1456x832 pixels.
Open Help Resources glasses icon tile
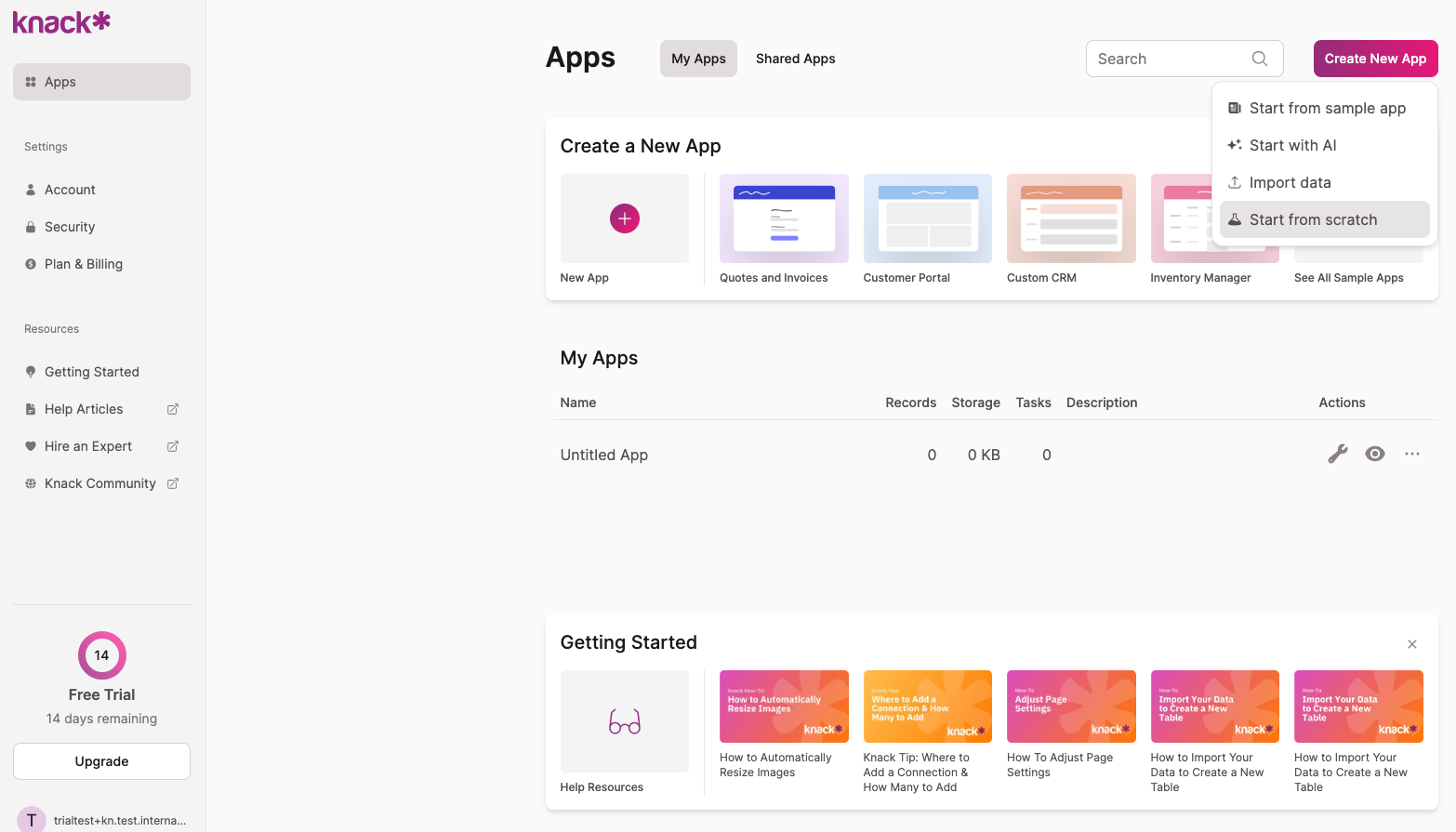coord(624,721)
